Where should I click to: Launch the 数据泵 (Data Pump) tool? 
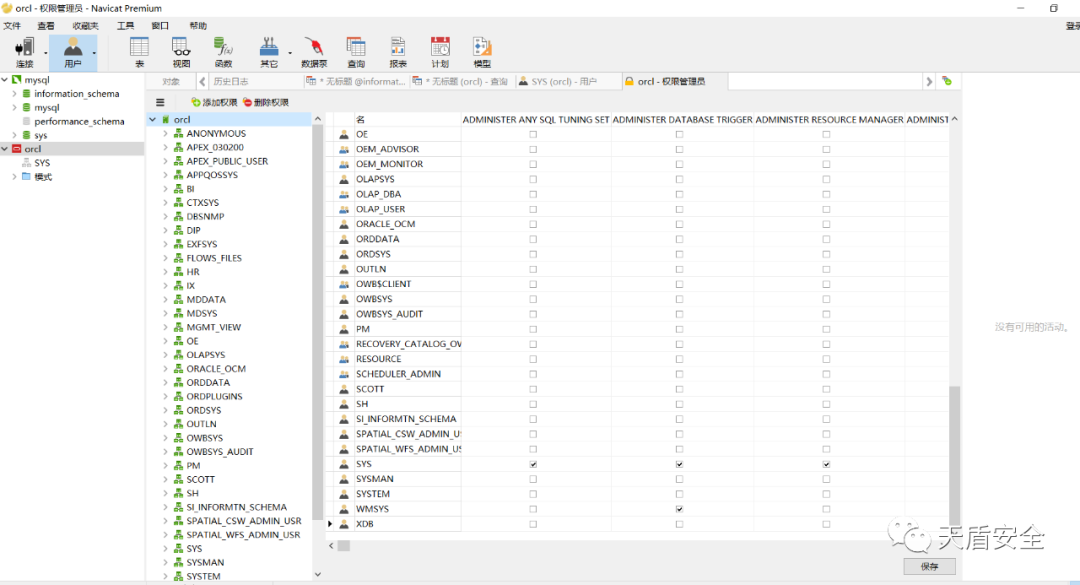pyautogui.click(x=315, y=51)
